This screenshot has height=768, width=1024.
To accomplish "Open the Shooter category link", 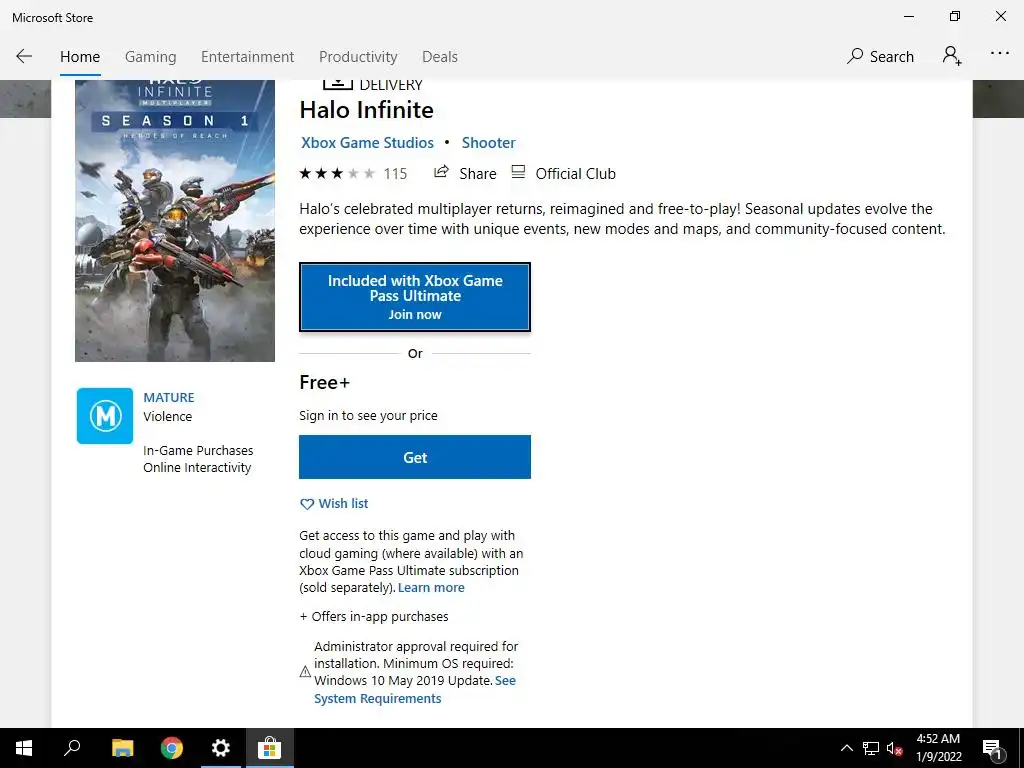I will [x=488, y=142].
